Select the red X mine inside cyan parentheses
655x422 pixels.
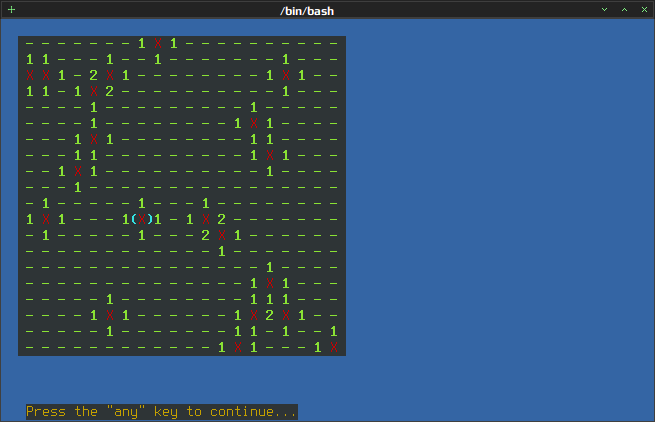pyautogui.click(x=142, y=219)
